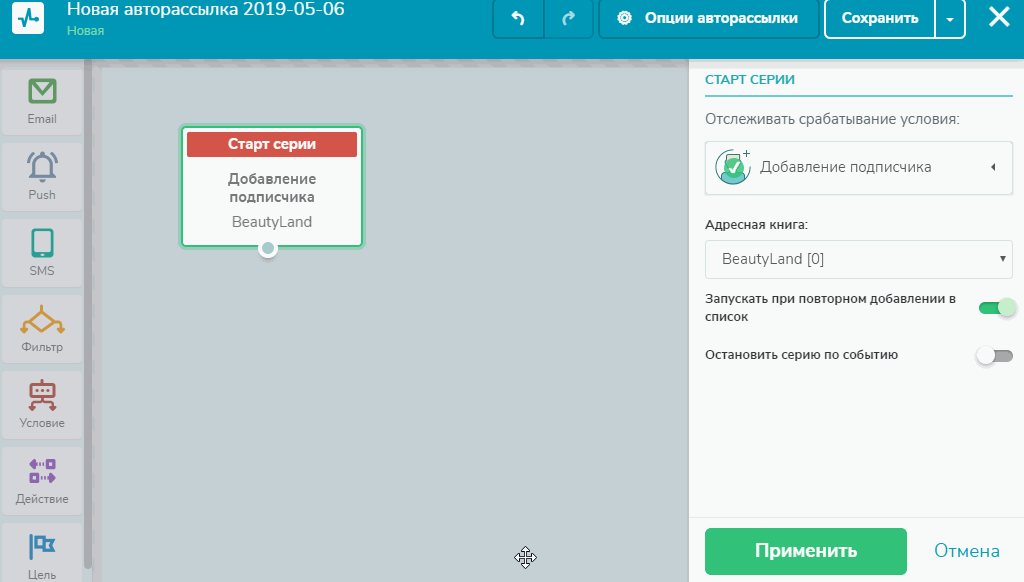Click the Новая status label under the title
The height and width of the screenshot is (582, 1024).
coord(84,31)
